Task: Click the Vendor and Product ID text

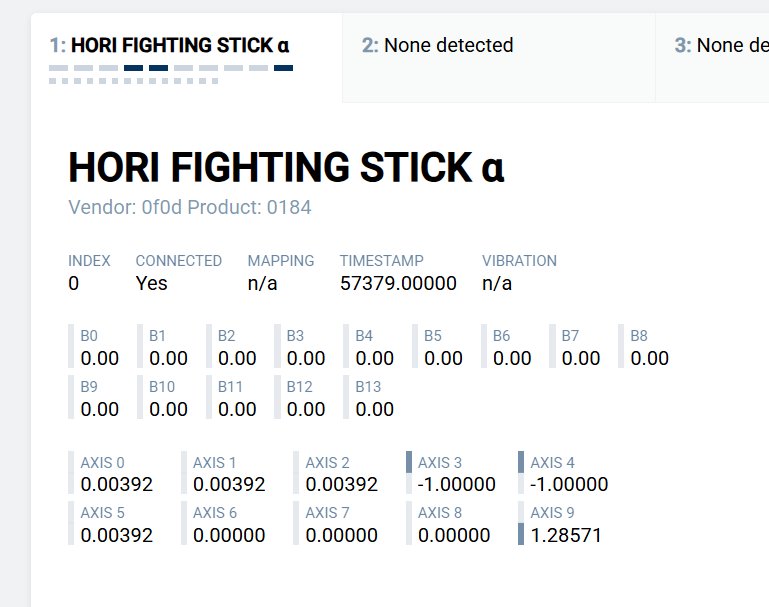Action: click(x=190, y=208)
